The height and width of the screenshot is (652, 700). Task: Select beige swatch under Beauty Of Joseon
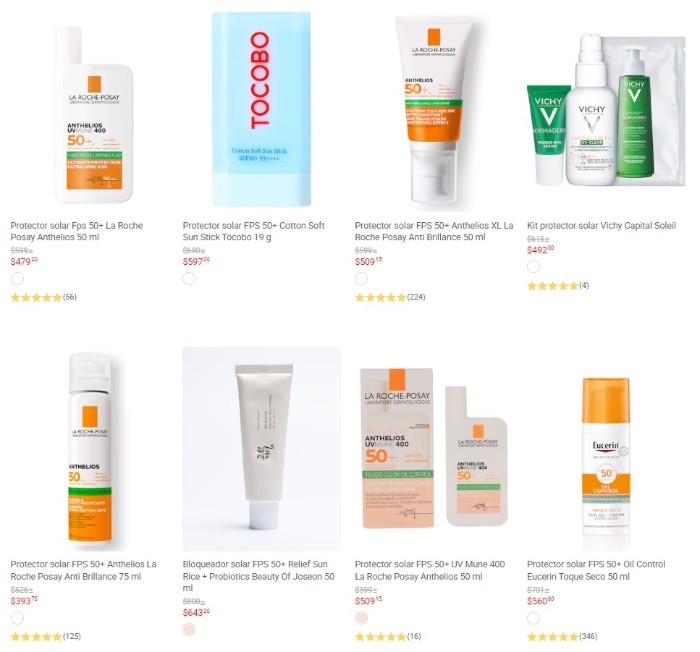189,630
